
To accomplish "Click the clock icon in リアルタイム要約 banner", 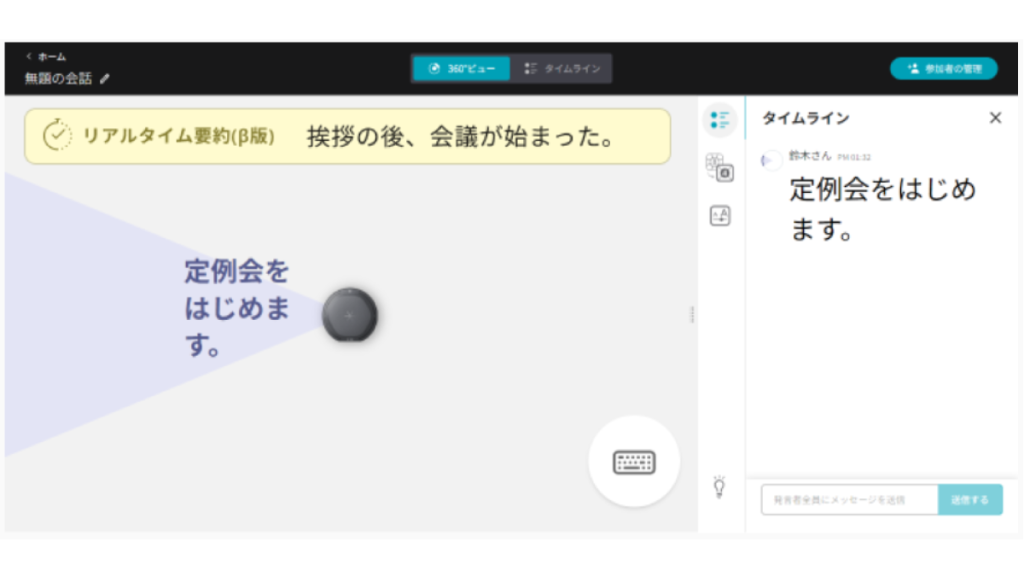I will (x=57, y=136).
